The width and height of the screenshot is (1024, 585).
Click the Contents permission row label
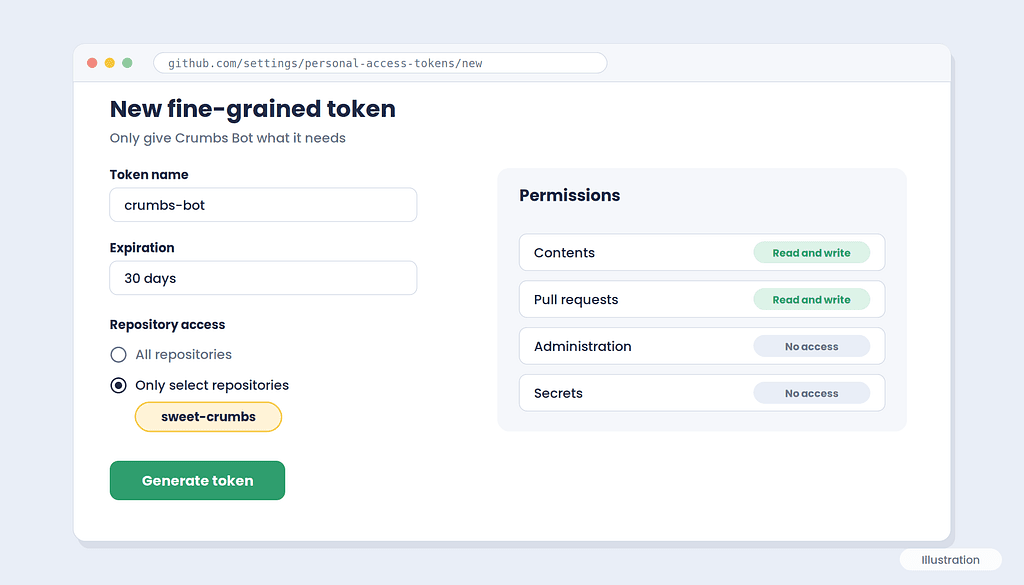tap(564, 253)
